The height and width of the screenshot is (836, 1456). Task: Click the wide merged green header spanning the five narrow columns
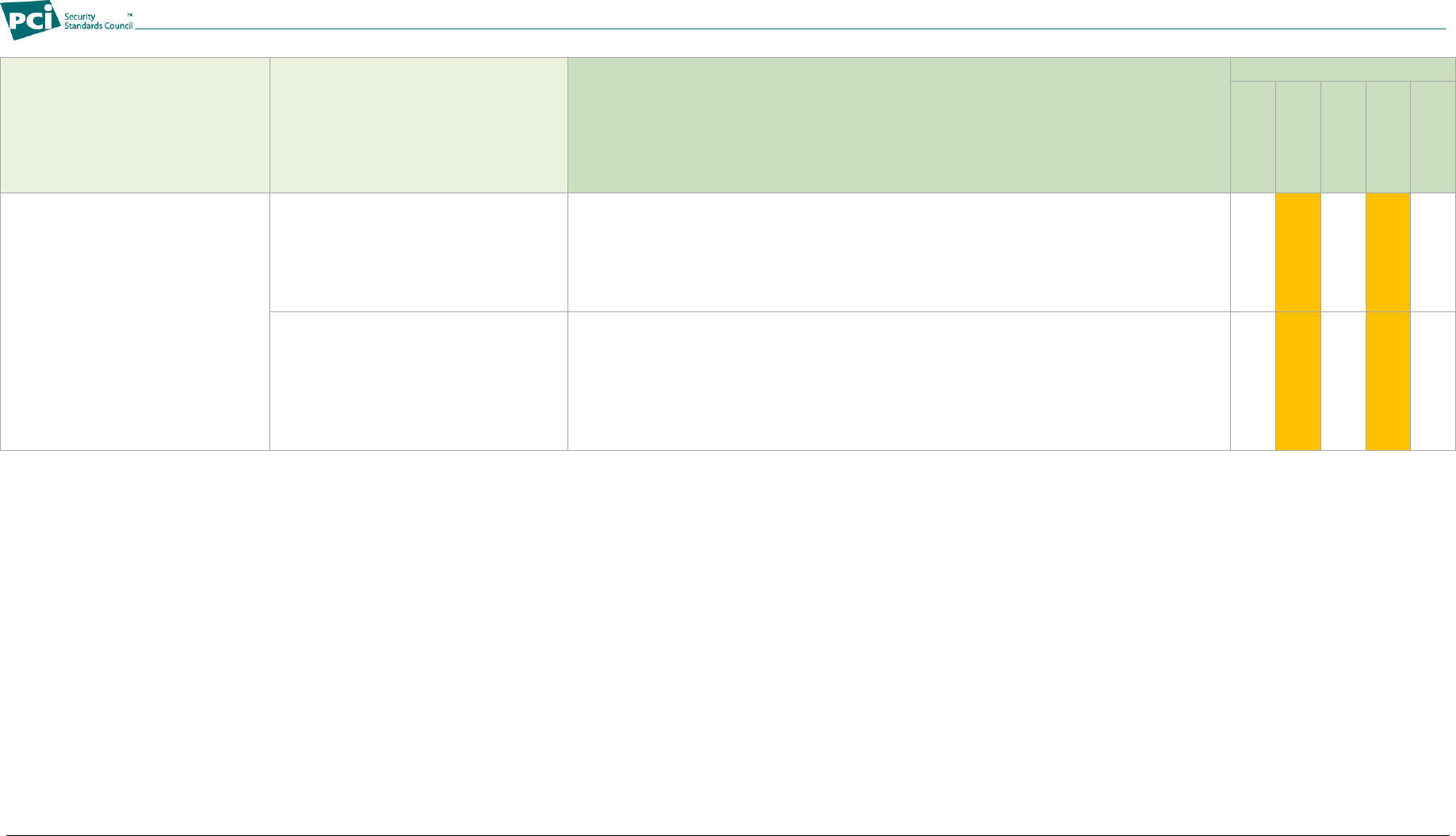click(x=1343, y=69)
